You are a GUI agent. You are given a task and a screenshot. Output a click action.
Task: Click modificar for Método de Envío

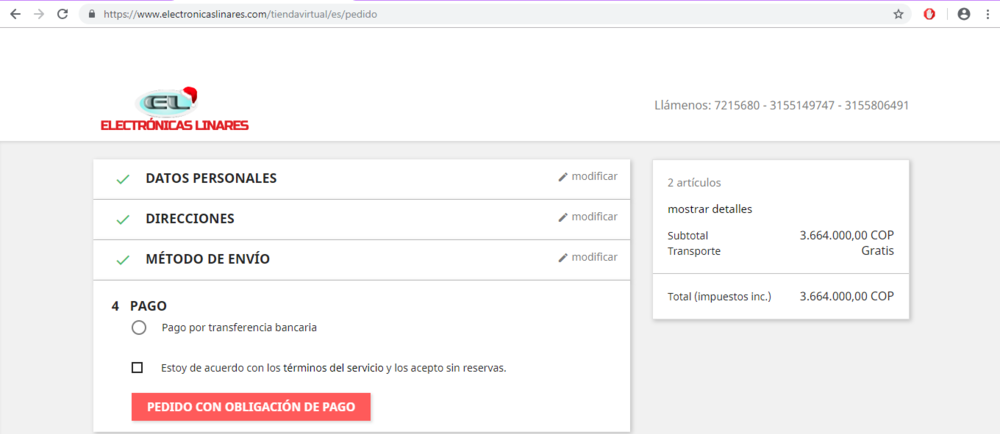point(594,257)
